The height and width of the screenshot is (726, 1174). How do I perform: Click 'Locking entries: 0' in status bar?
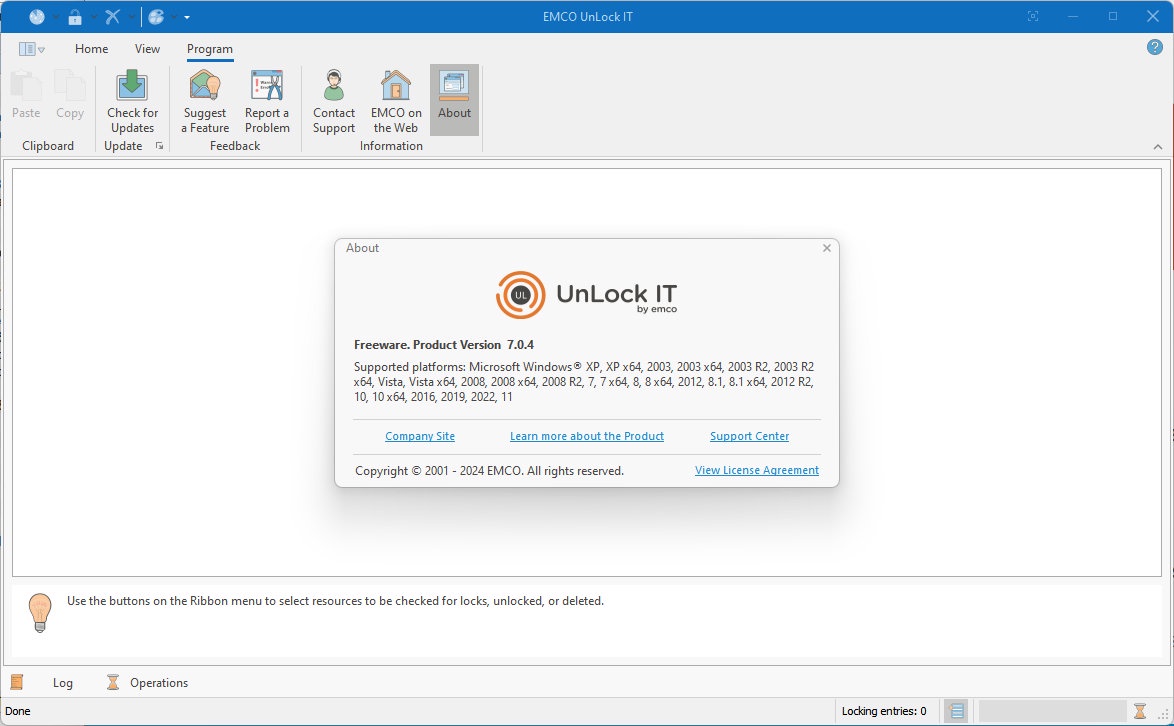(x=883, y=711)
